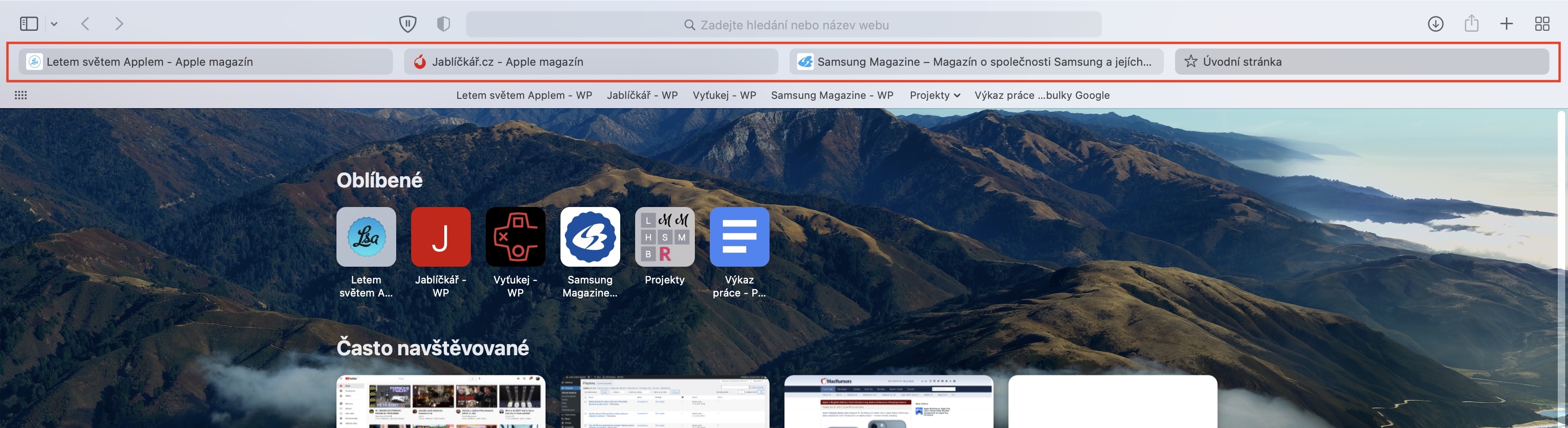Open Vyťukej - WP bookmark link
The width and height of the screenshot is (1568, 428).
point(724,95)
